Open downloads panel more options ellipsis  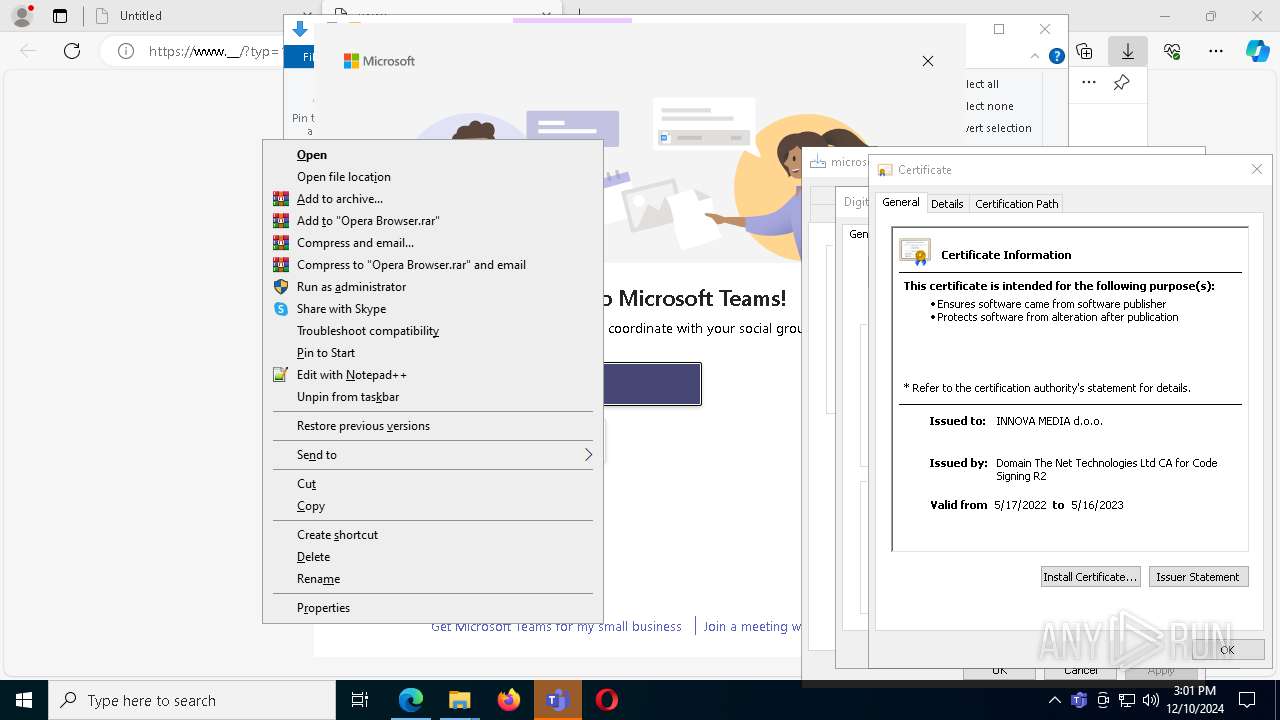point(1089,83)
